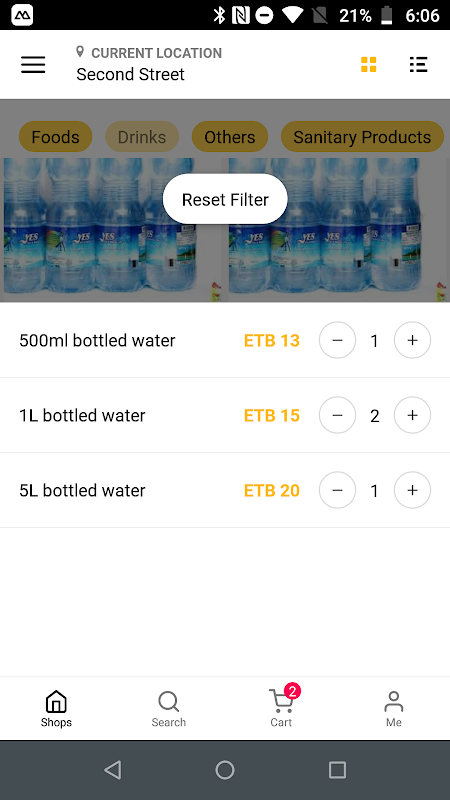This screenshot has width=450, height=800.
Task: Decrease 5L bottled water quantity
Action: click(337, 490)
